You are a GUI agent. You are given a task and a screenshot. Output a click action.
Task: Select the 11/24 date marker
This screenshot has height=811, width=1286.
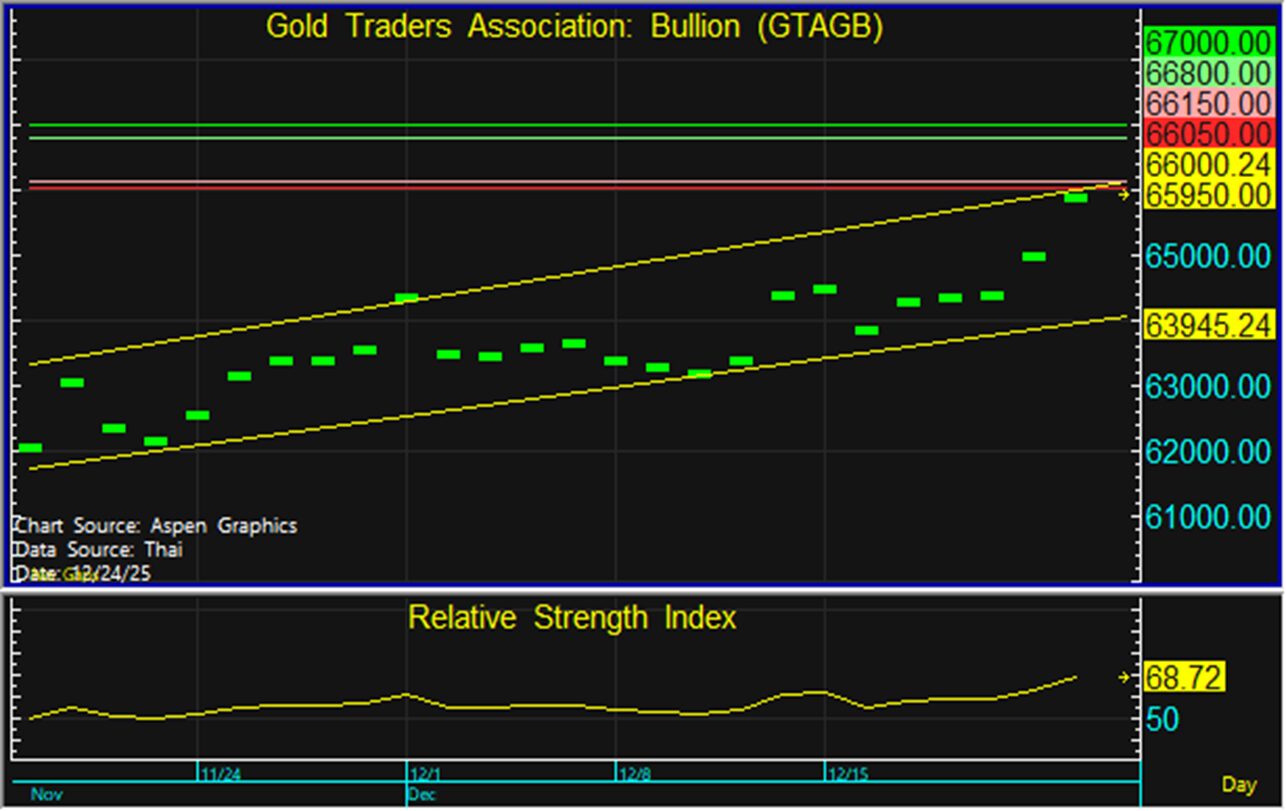[x=219, y=774]
